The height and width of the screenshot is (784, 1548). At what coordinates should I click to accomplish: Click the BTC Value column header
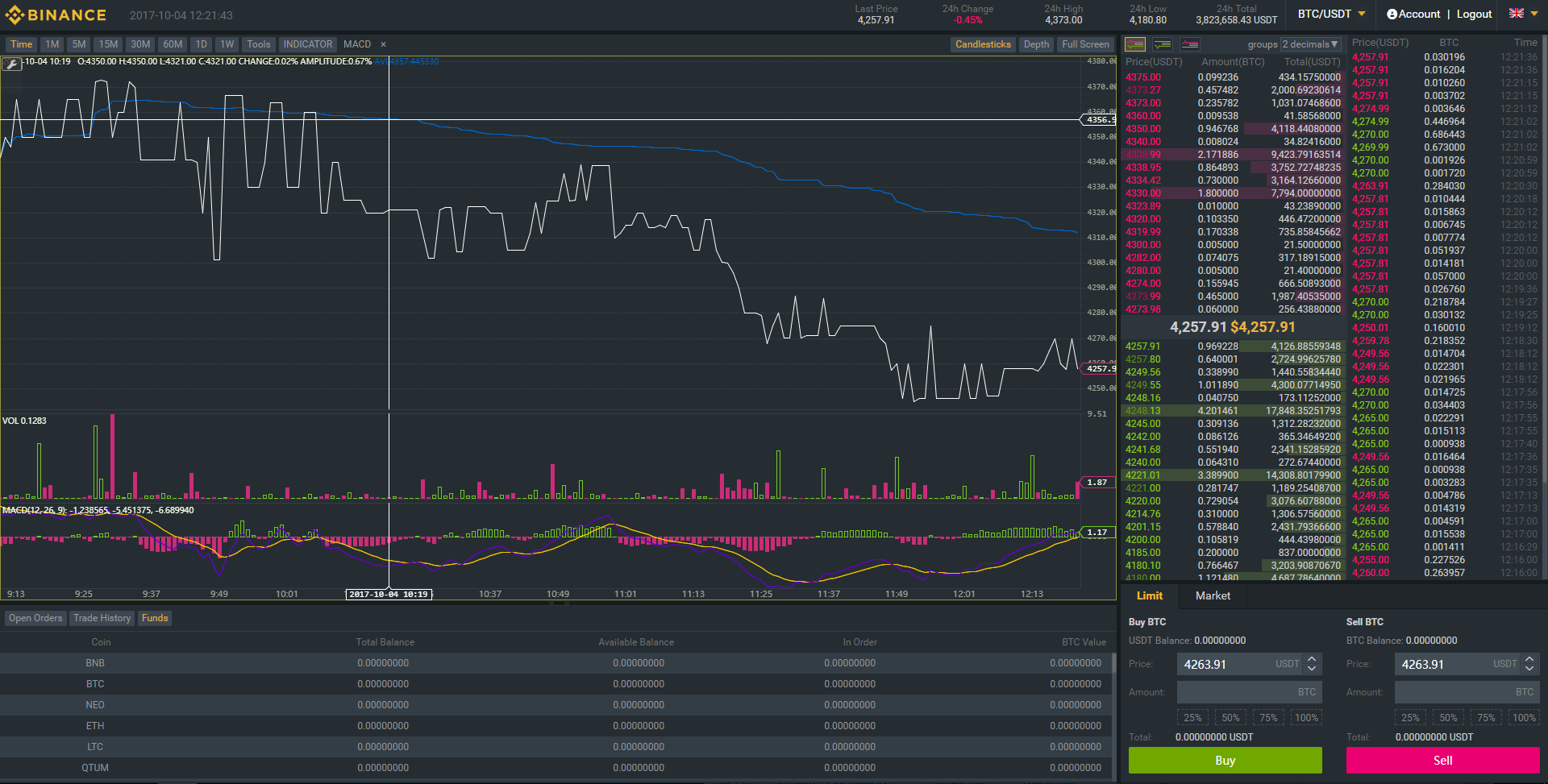(x=1084, y=642)
